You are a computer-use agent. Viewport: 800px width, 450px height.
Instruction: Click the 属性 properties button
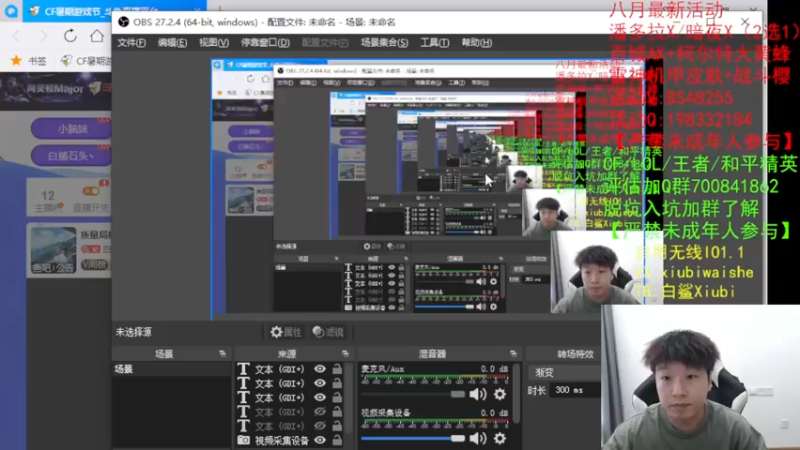pos(286,332)
